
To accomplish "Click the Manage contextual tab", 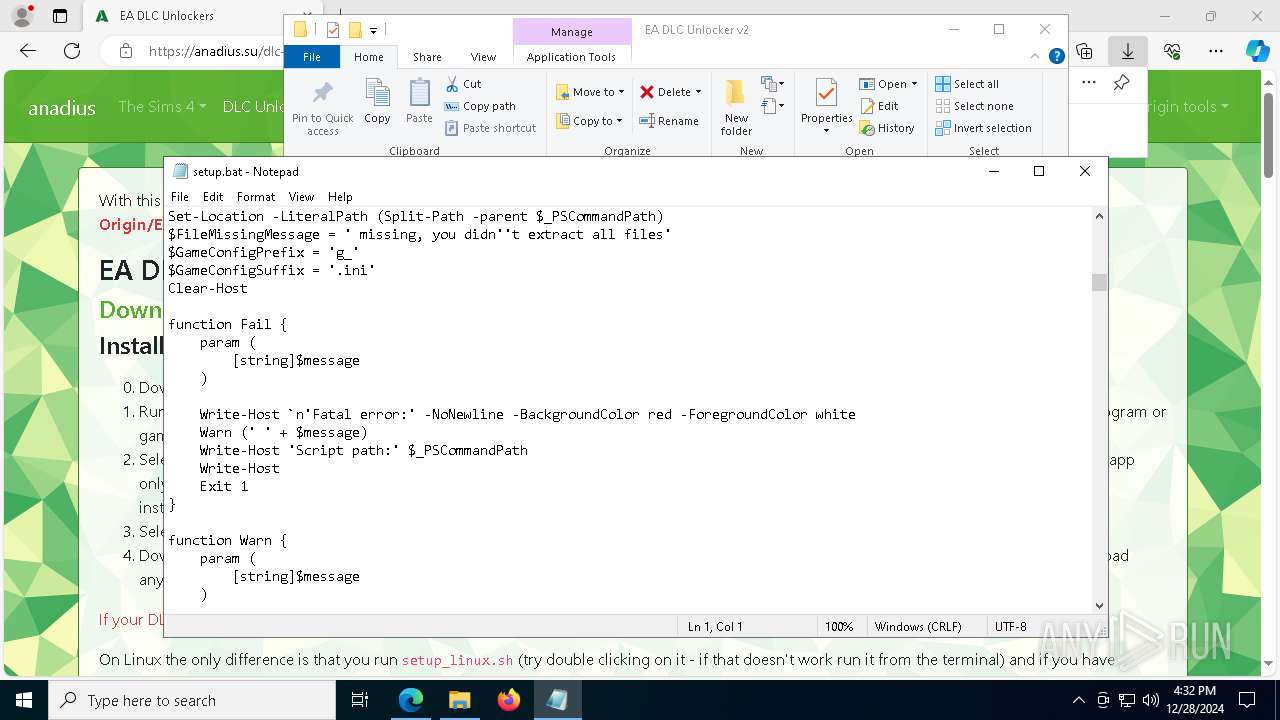I will [x=572, y=32].
